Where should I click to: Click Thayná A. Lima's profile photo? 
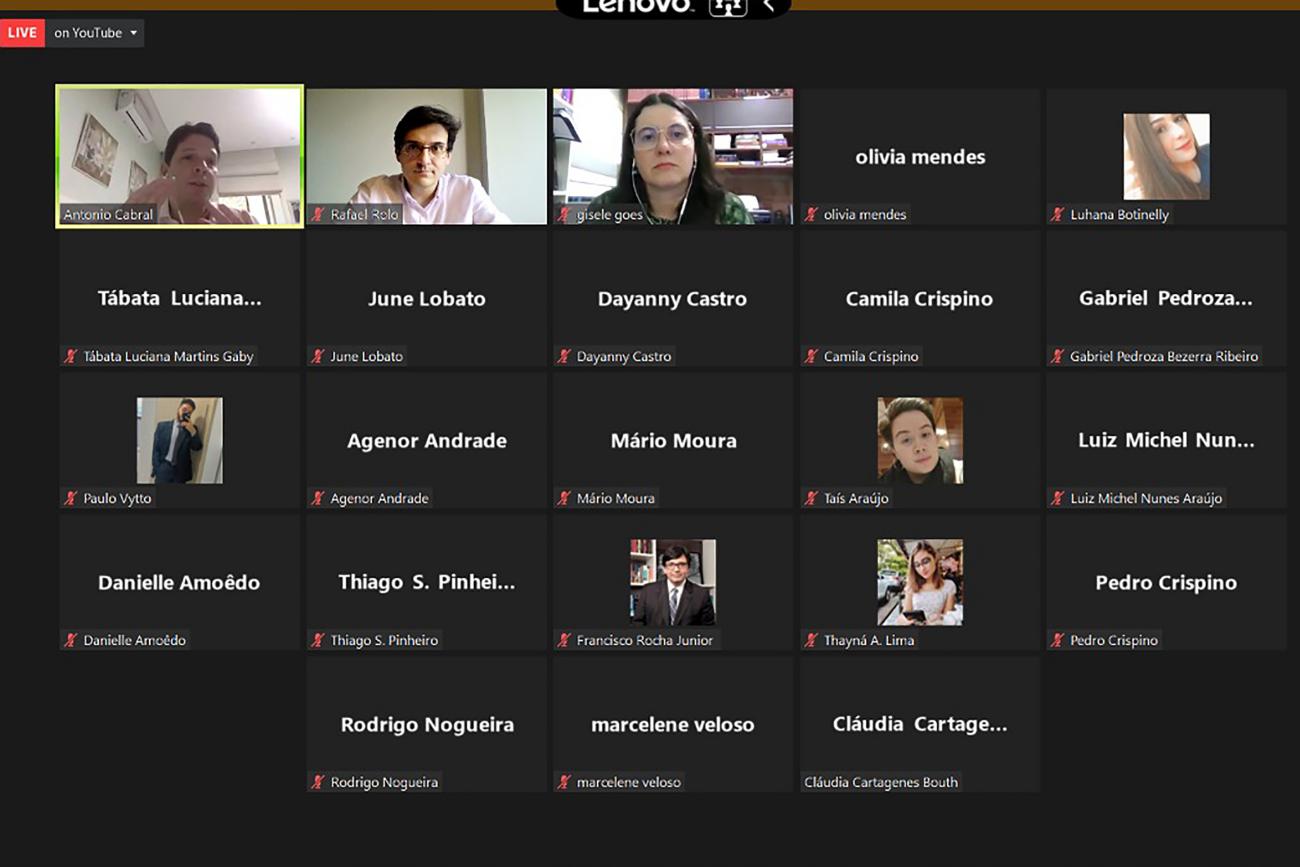tap(920, 583)
